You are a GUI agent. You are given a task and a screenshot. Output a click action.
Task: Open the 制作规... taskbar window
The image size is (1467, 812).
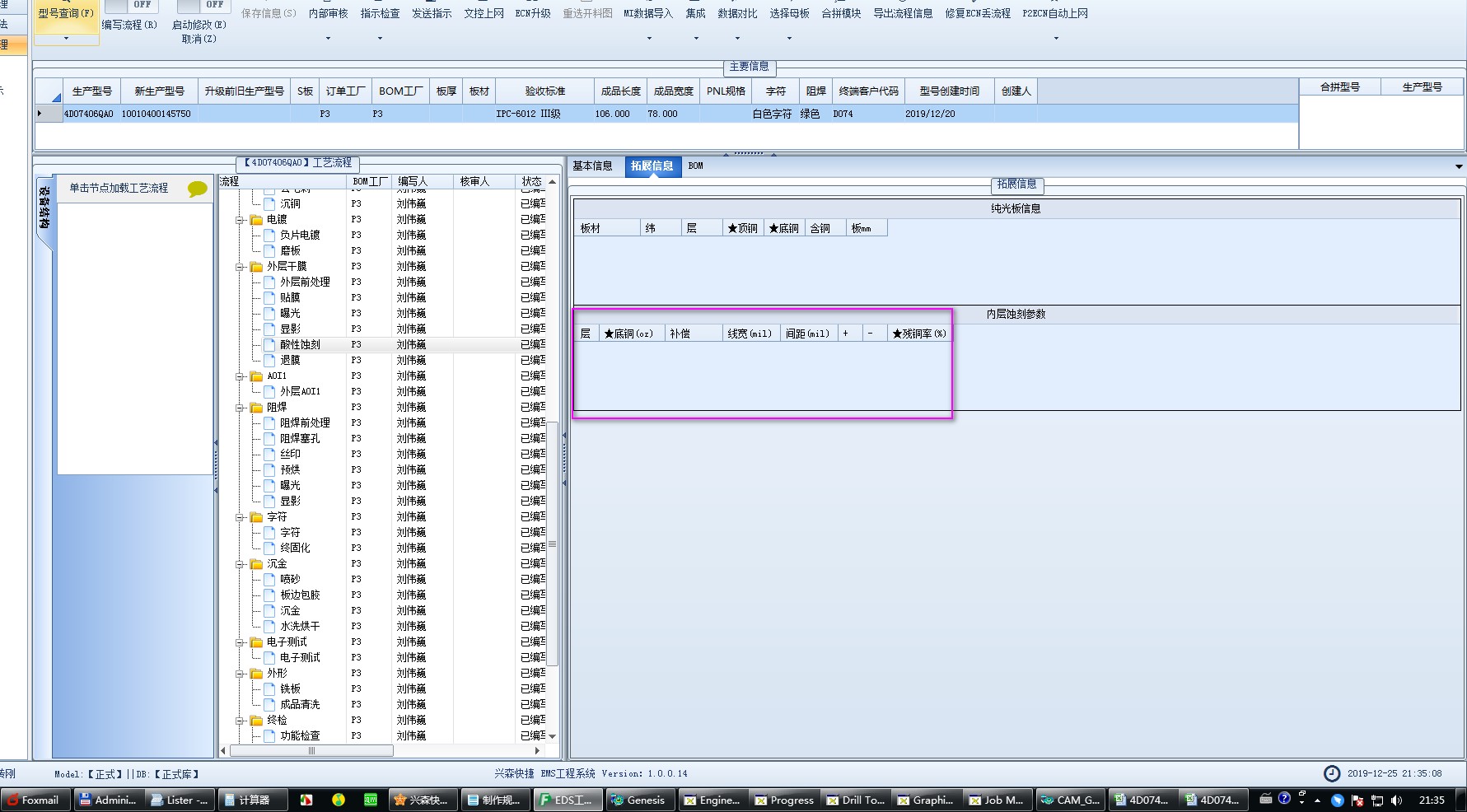[x=494, y=800]
